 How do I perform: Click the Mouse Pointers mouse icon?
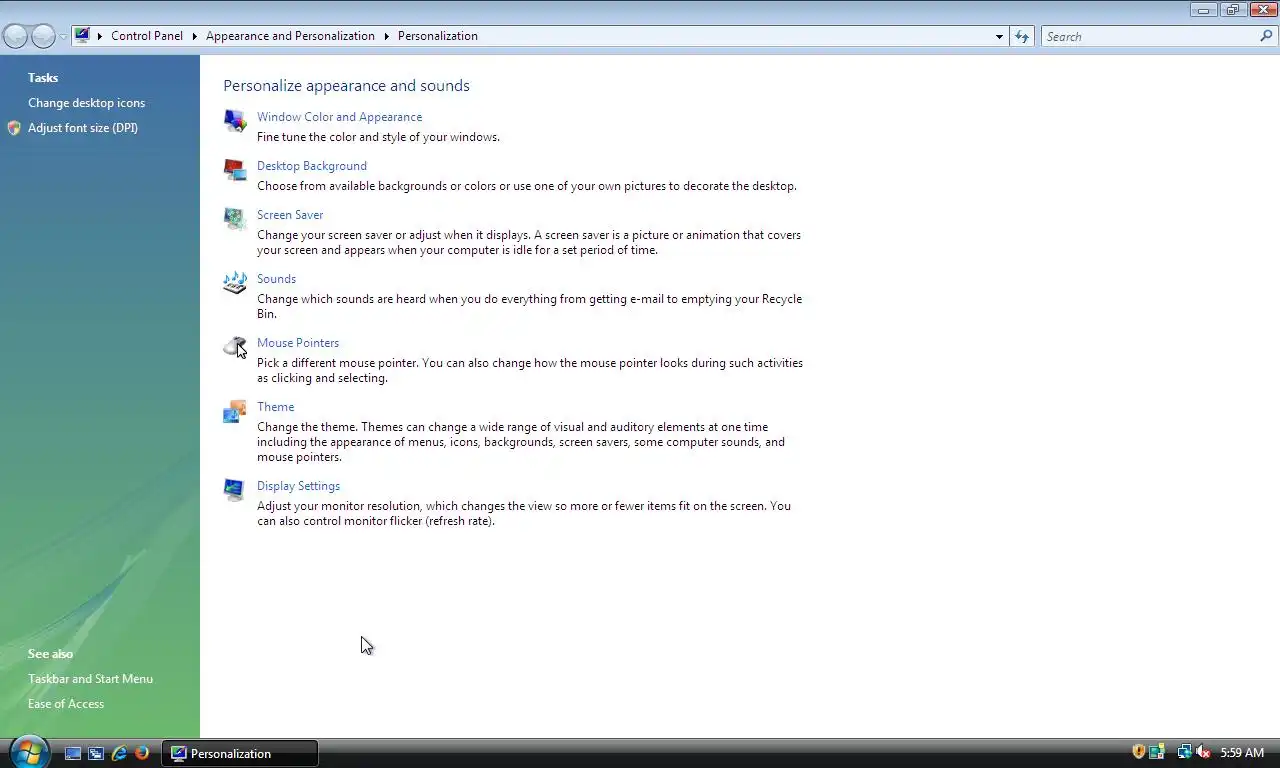click(x=235, y=347)
